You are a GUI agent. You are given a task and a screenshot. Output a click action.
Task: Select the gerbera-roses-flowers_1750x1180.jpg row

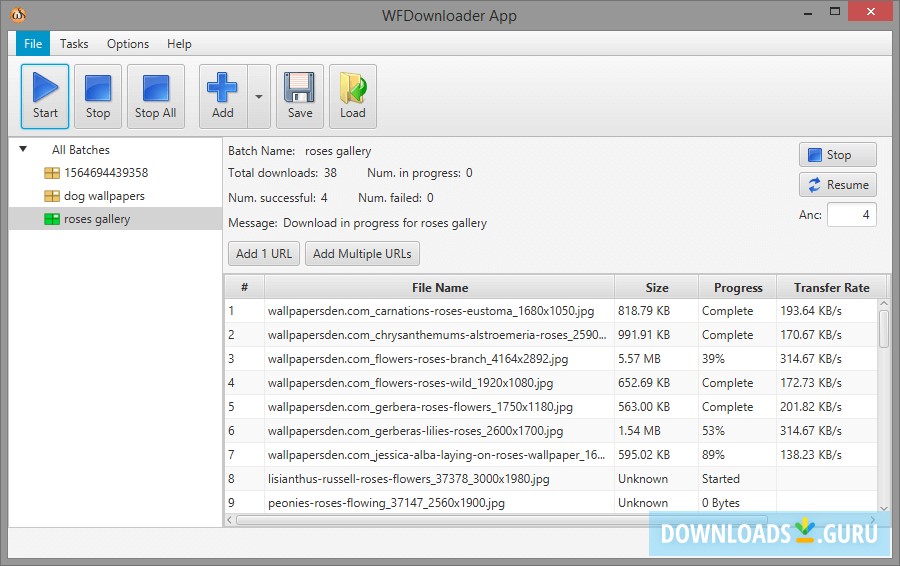pos(551,407)
